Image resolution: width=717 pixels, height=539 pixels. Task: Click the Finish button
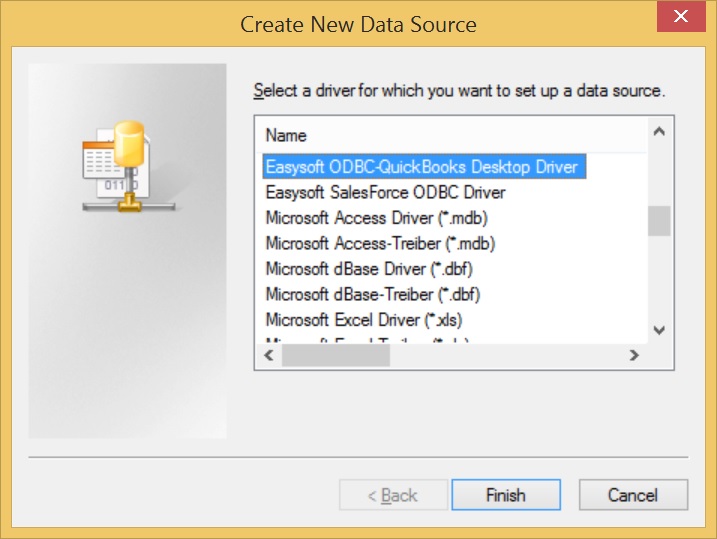point(506,495)
